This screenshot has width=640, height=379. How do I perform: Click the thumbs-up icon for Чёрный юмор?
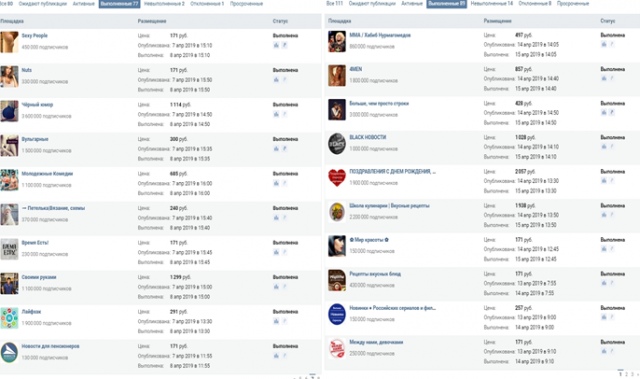pos(276,114)
